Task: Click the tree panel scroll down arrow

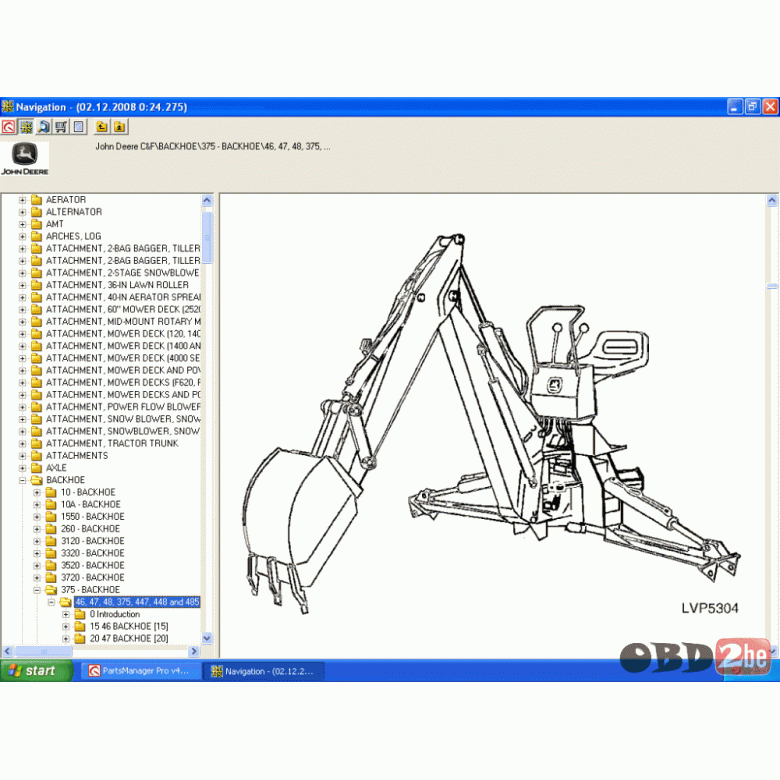Action: (207, 638)
